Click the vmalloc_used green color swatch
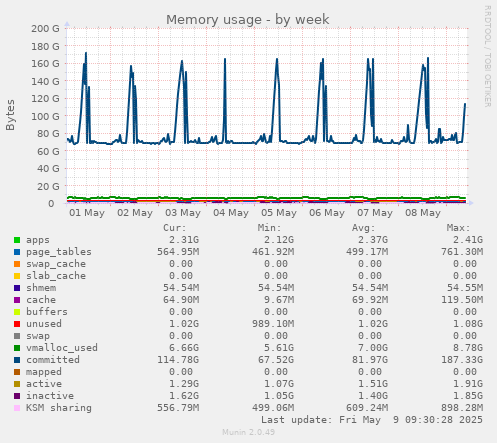The height and width of the screenshot is (443, 497). click(x=17, y=348)
